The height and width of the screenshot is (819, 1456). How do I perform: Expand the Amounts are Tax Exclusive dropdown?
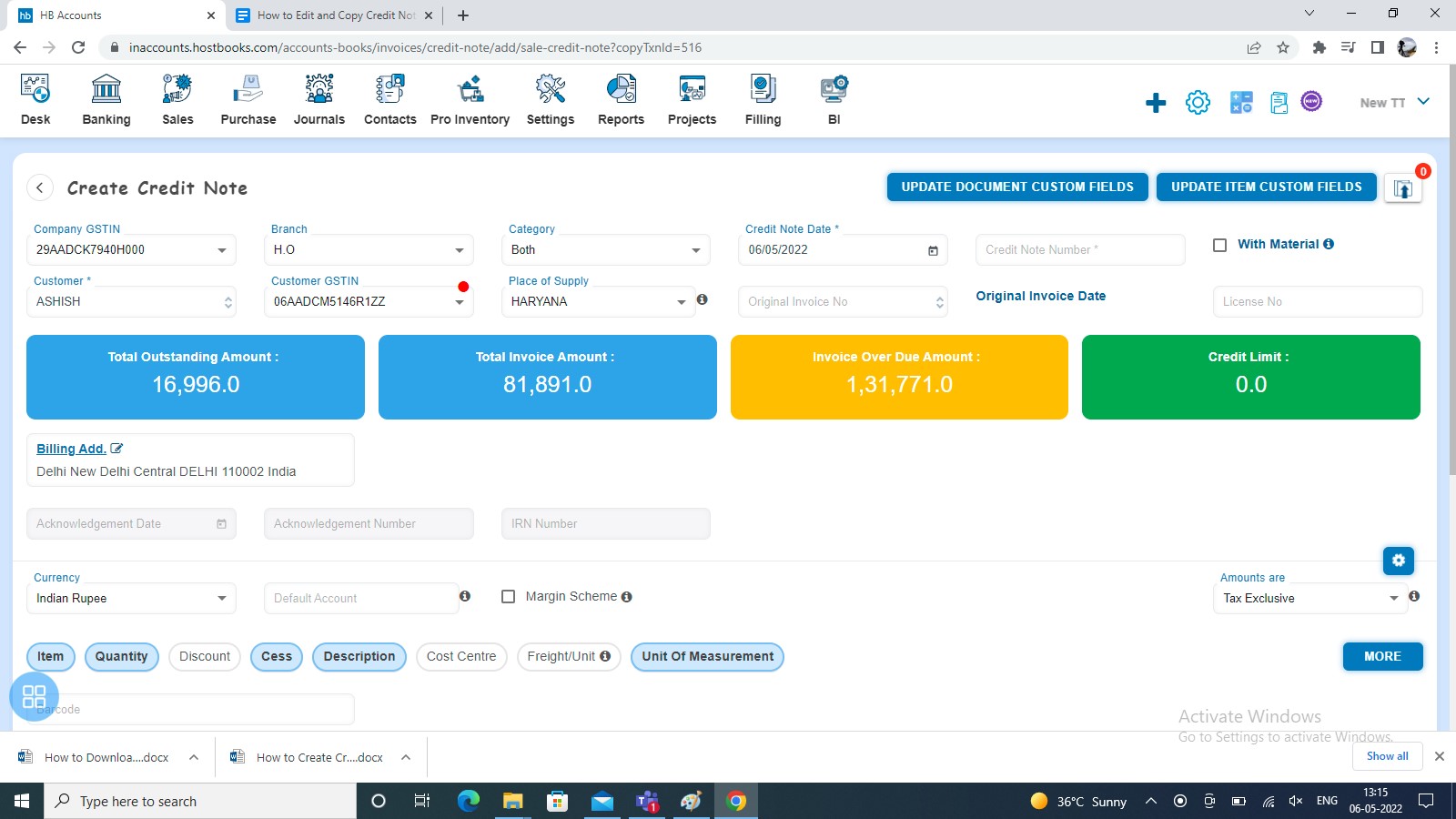(1310, 599)
